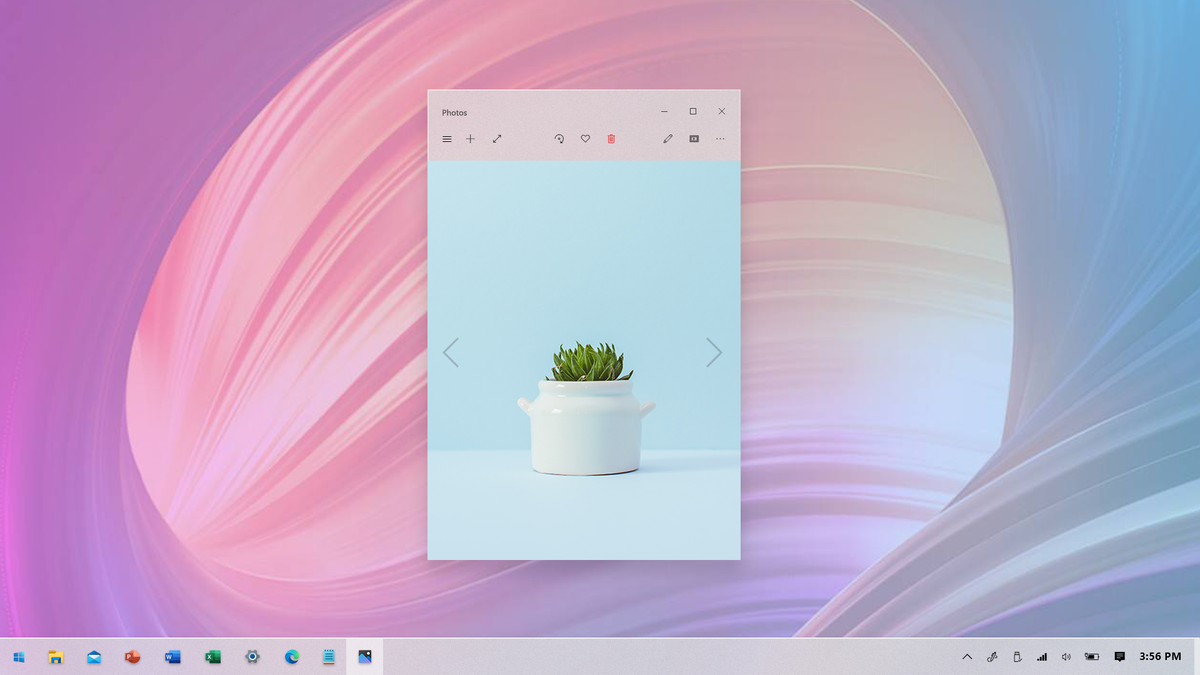The width and height of the screenshot is (1200, 675).
Task: Click the Photos window title text
Action: click(x=454, y=113)
